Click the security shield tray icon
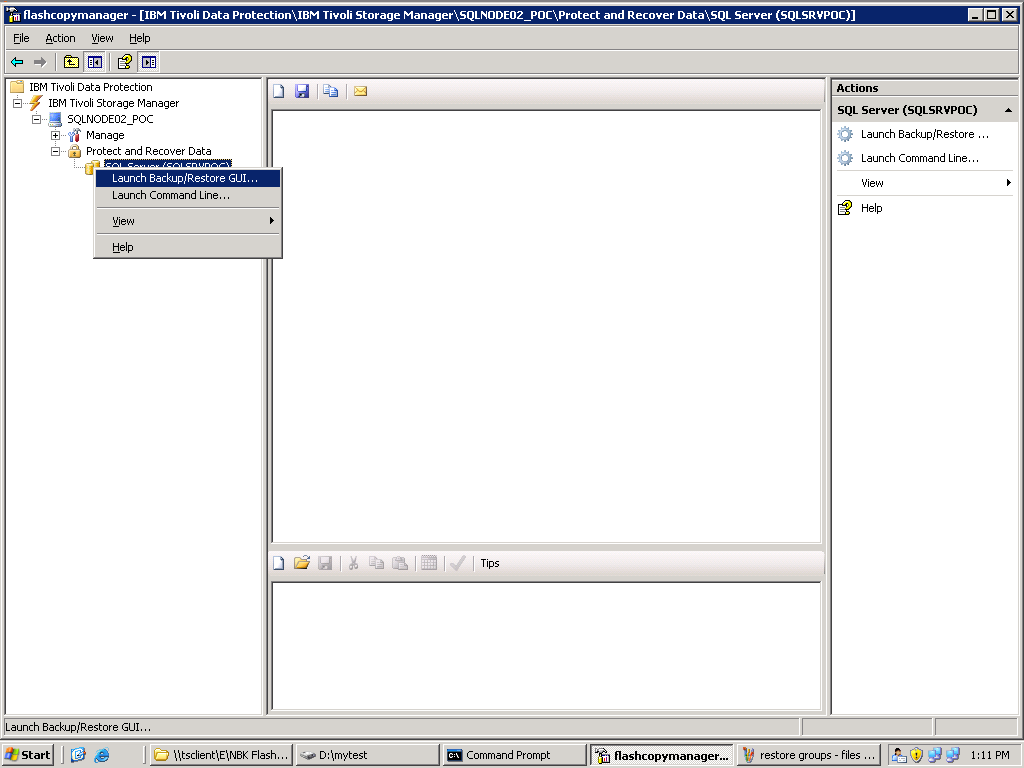Image resolution: width=1024 pixels, height=768 pixels. pos(916,755)
